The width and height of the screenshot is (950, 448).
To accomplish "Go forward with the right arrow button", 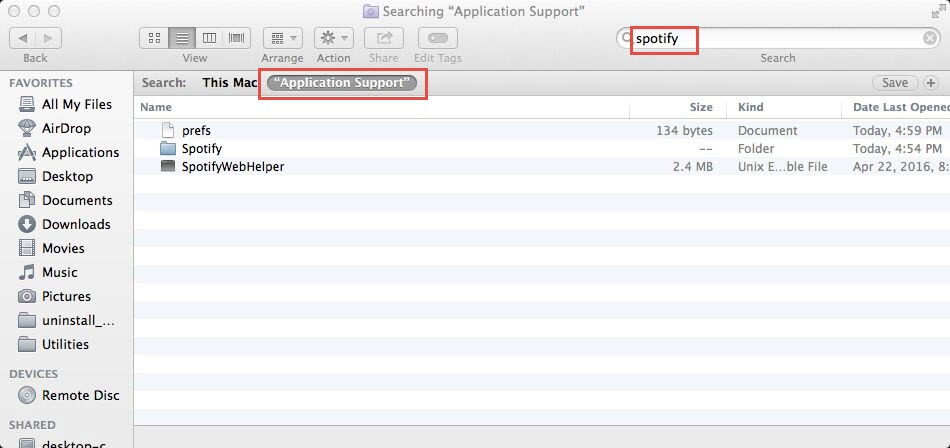I will point(48,38).
